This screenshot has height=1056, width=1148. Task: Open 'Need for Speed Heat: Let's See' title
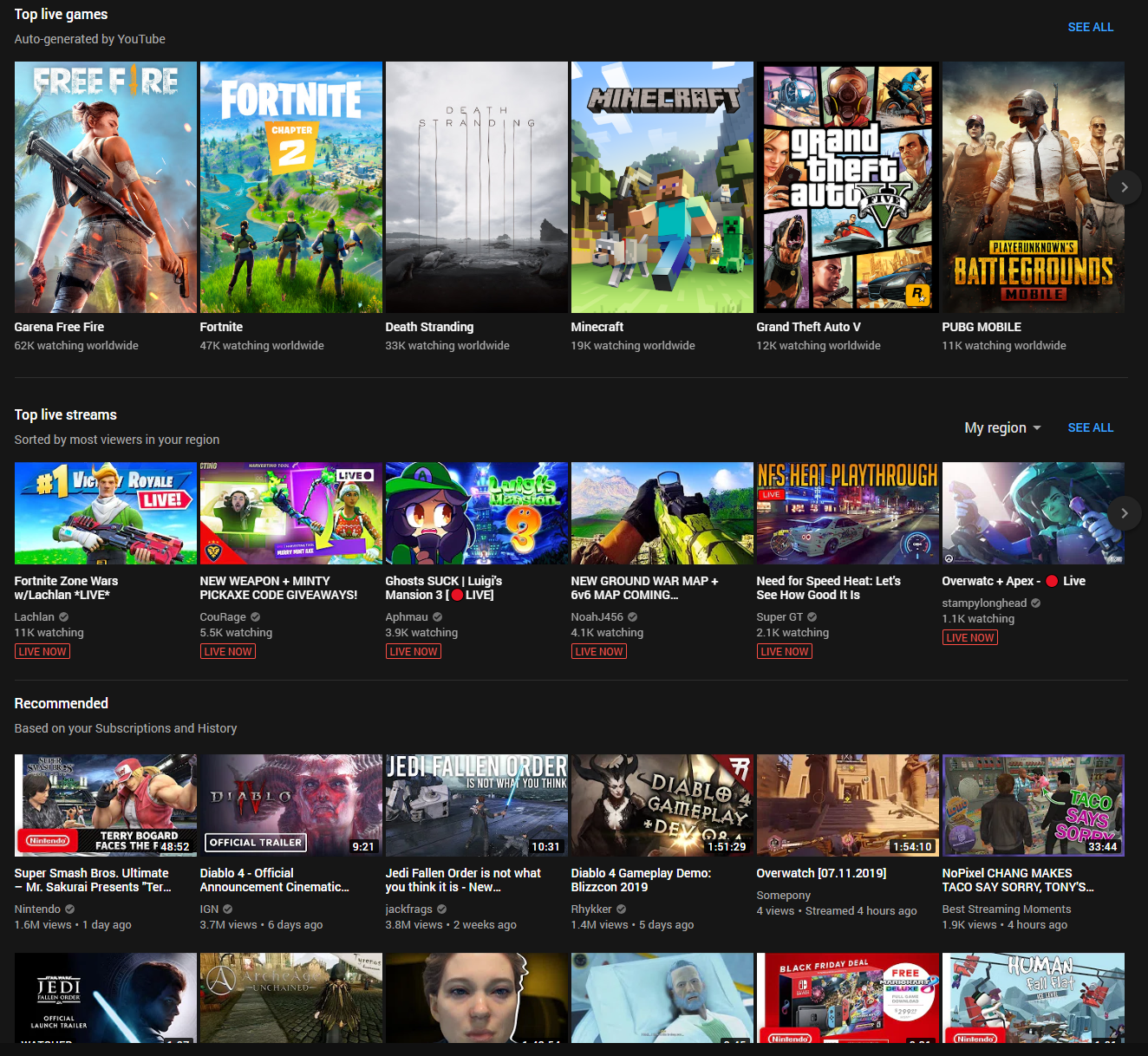coord(829,588)
